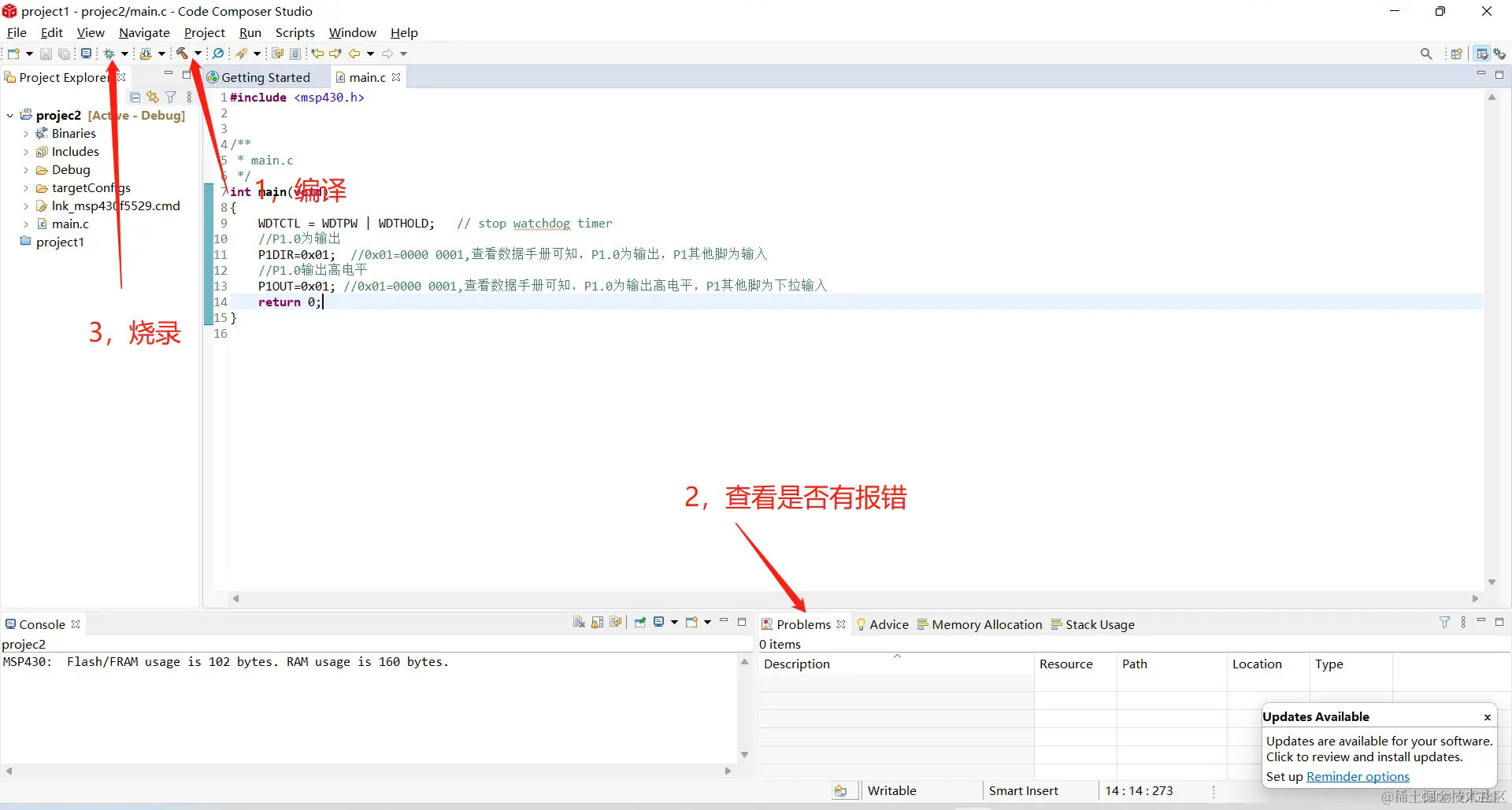Viewport: 1512px width, 810px height.
Task: Open the Project menu
Action: [x=204, y=33]
